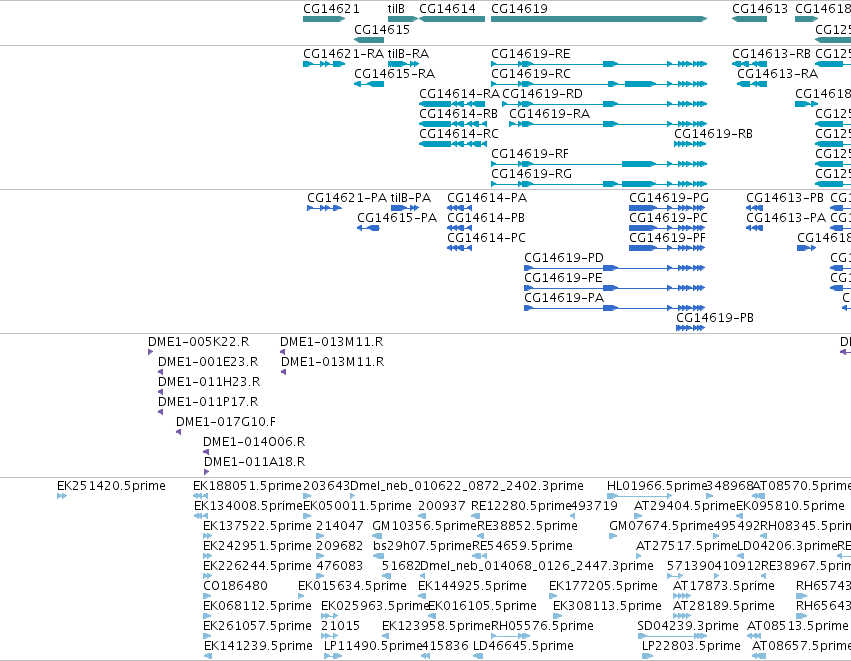Select transcript CG14614-RA
The image size is (851, 661).
click(x=452, y=104)
